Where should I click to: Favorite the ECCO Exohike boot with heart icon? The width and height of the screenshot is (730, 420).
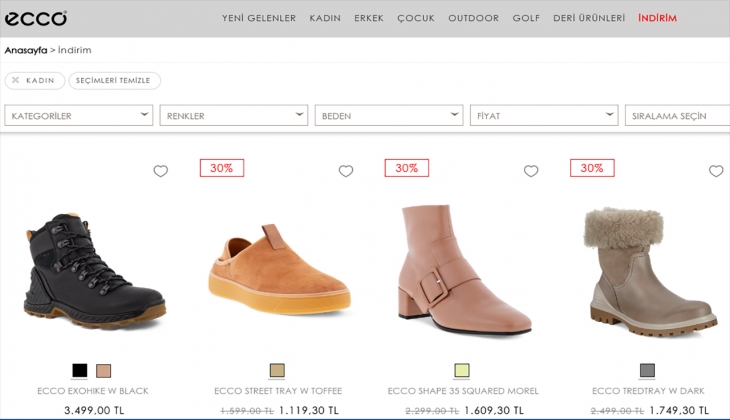coord(160,171)
